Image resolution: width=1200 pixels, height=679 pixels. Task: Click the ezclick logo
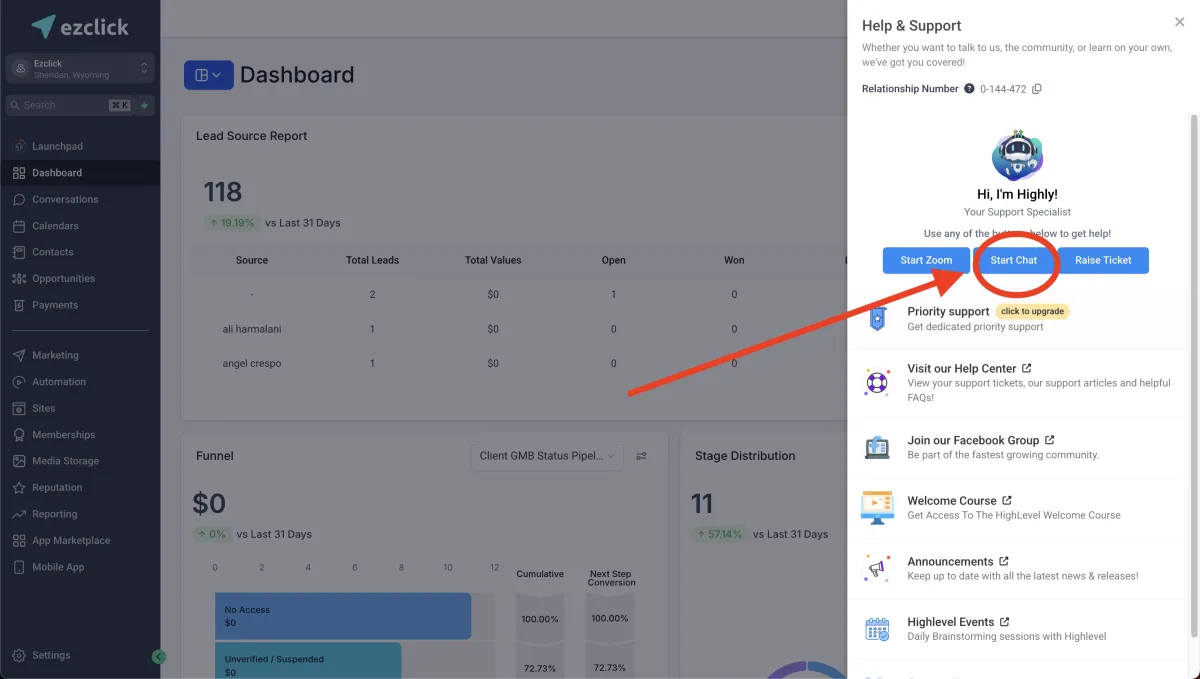click(x=80, y=27)
